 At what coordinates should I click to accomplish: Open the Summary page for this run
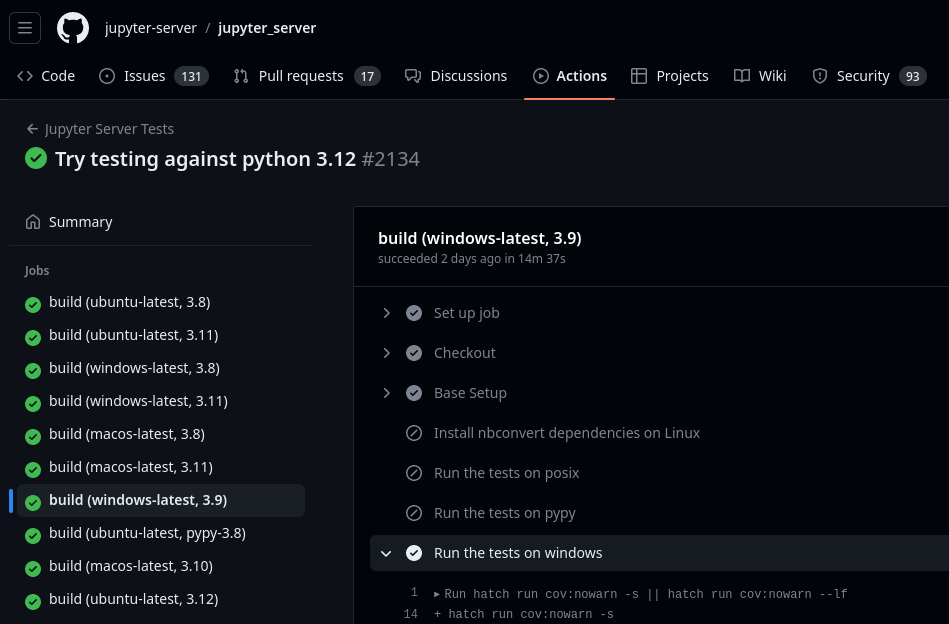[x=80, y=221]
